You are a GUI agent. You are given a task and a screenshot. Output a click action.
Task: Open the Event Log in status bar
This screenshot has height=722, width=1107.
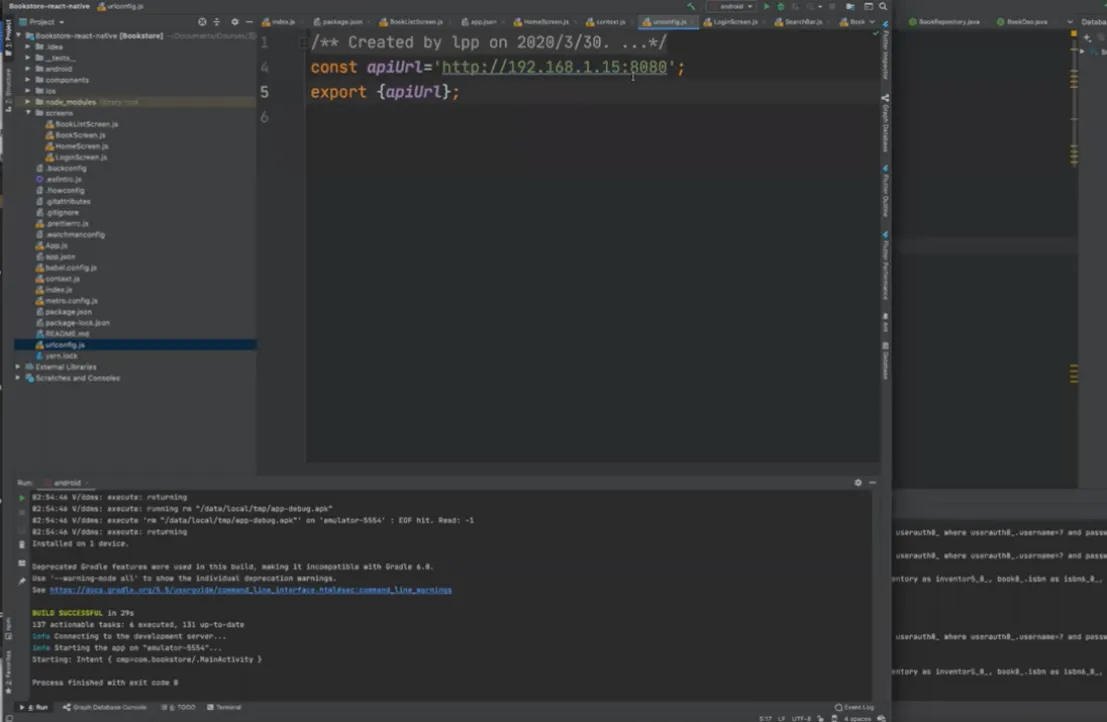click(854, 707)
